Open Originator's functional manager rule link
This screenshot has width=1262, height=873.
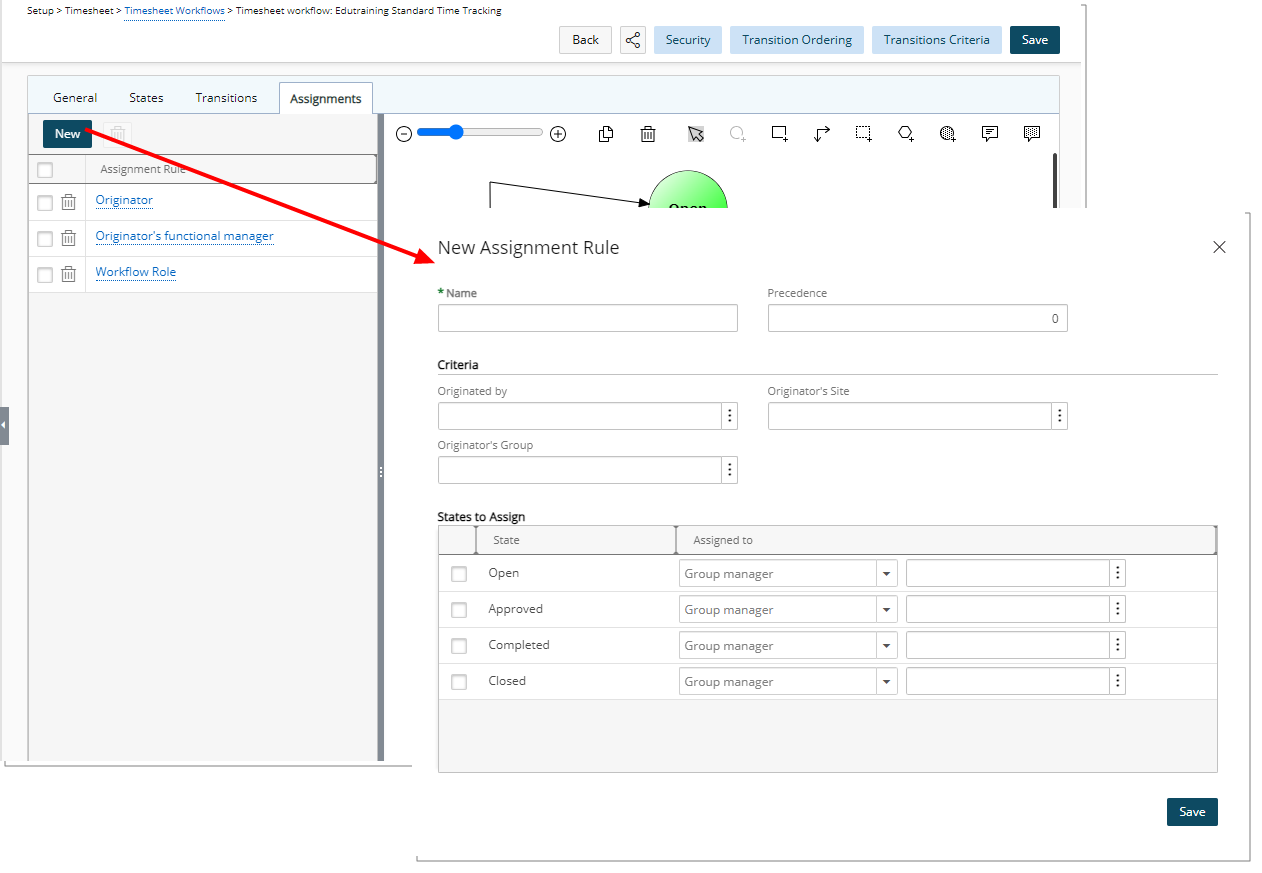coord(185,236)
